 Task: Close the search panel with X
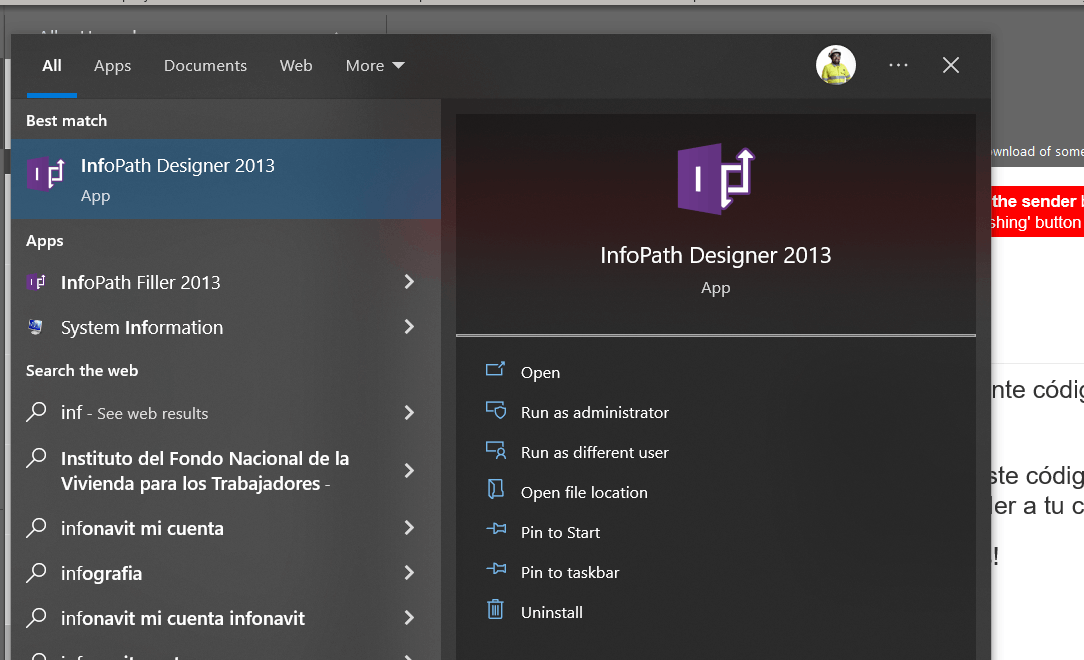pos(951,65)
